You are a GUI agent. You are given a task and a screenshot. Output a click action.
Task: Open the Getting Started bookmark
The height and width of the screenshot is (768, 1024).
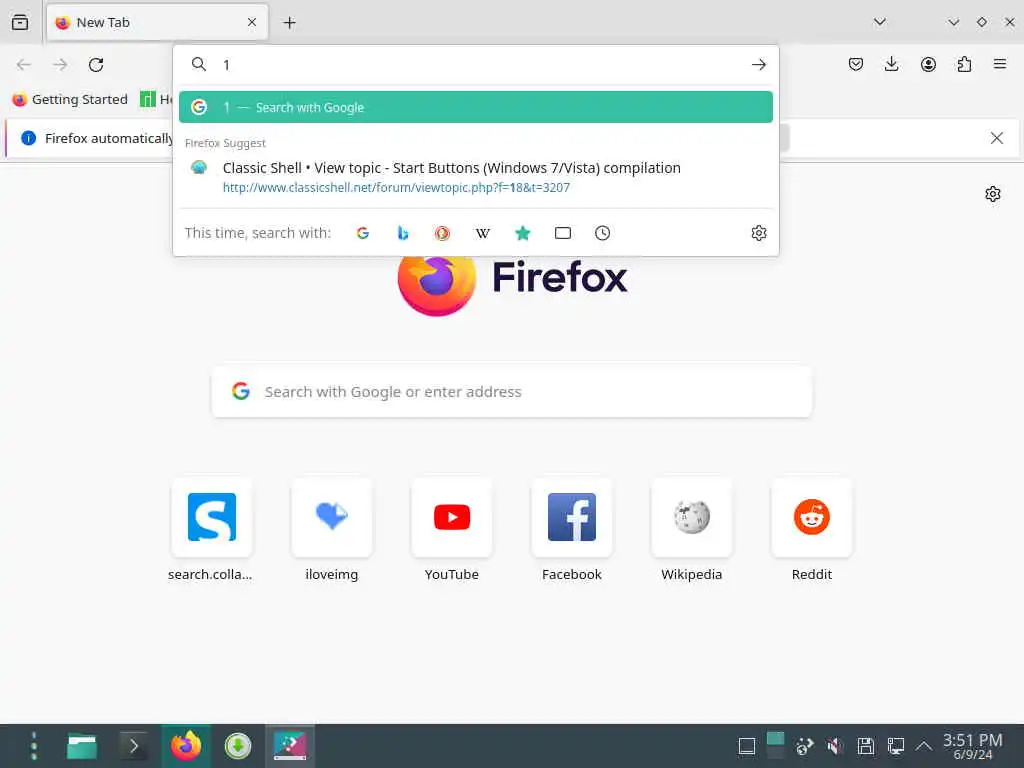click(70, 99)
